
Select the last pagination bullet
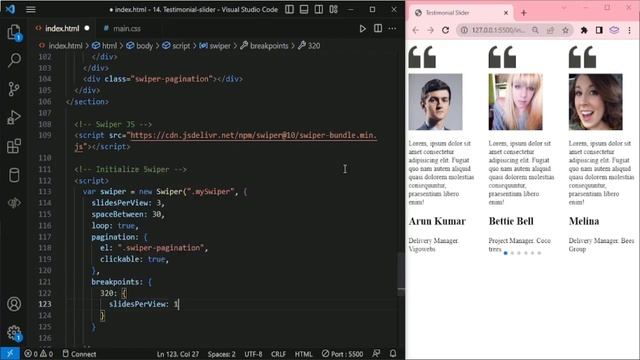coord(539,253)
